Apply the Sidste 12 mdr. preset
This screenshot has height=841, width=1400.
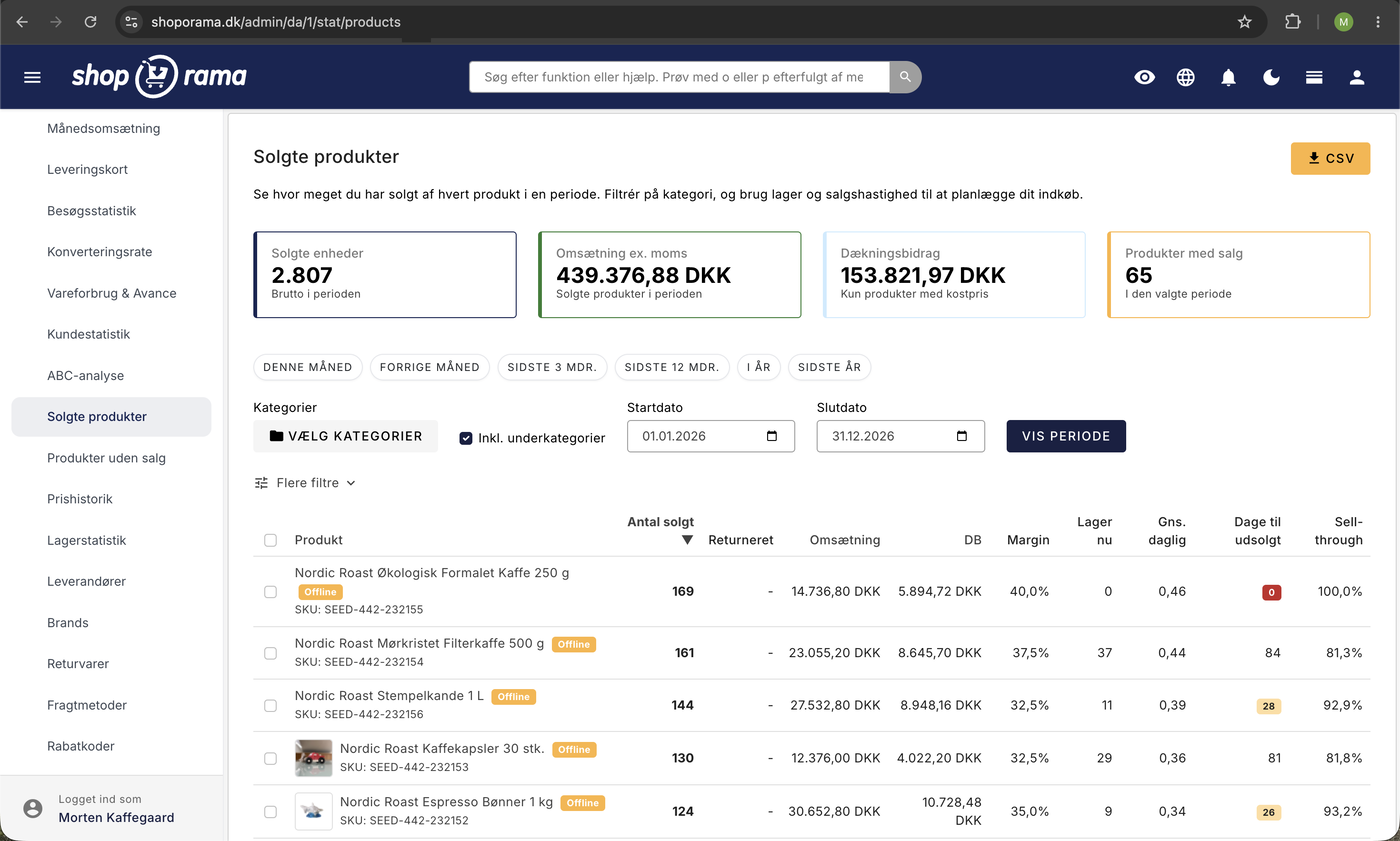tap(672, 367)
